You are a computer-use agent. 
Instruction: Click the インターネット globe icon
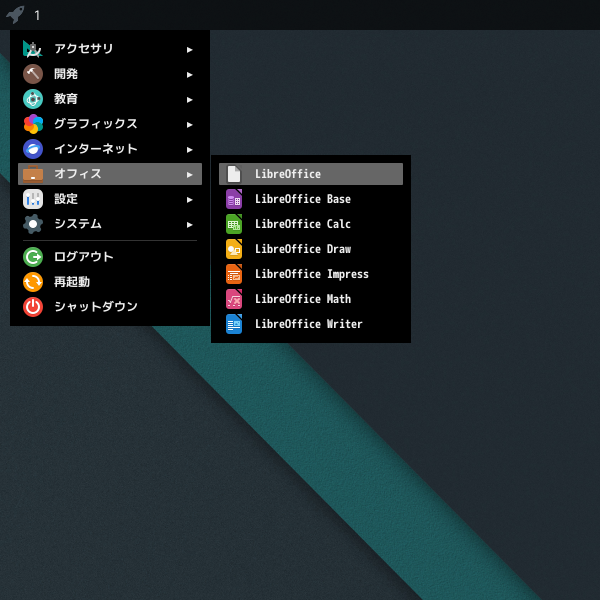(33, 149)
